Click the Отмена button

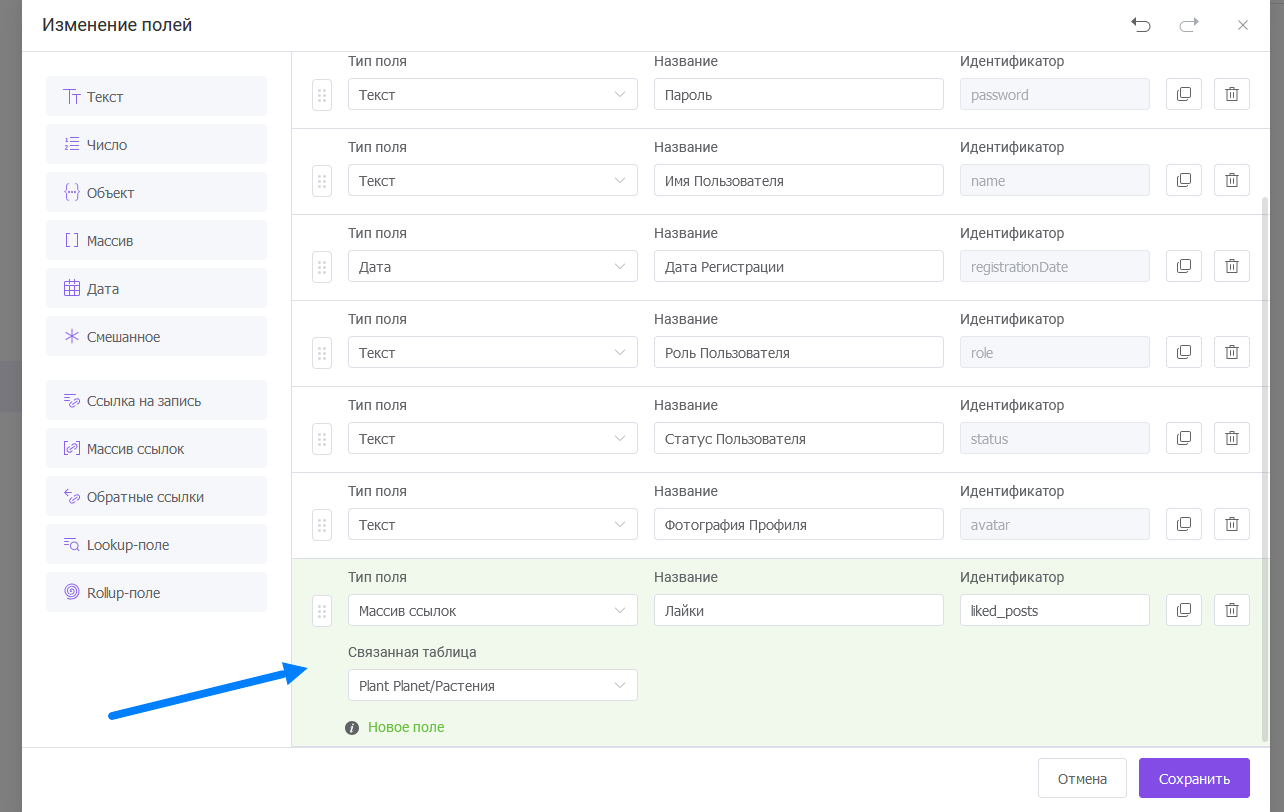point(1082,778)
